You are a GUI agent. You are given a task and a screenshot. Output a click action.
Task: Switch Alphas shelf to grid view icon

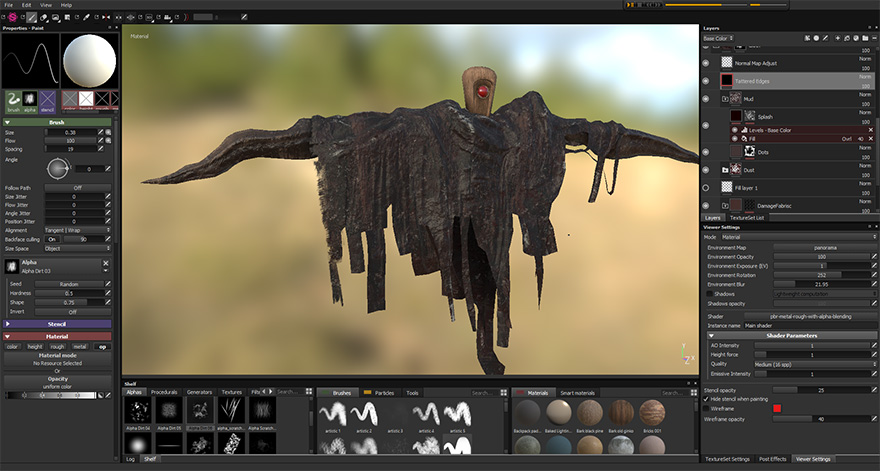point(309,391)
